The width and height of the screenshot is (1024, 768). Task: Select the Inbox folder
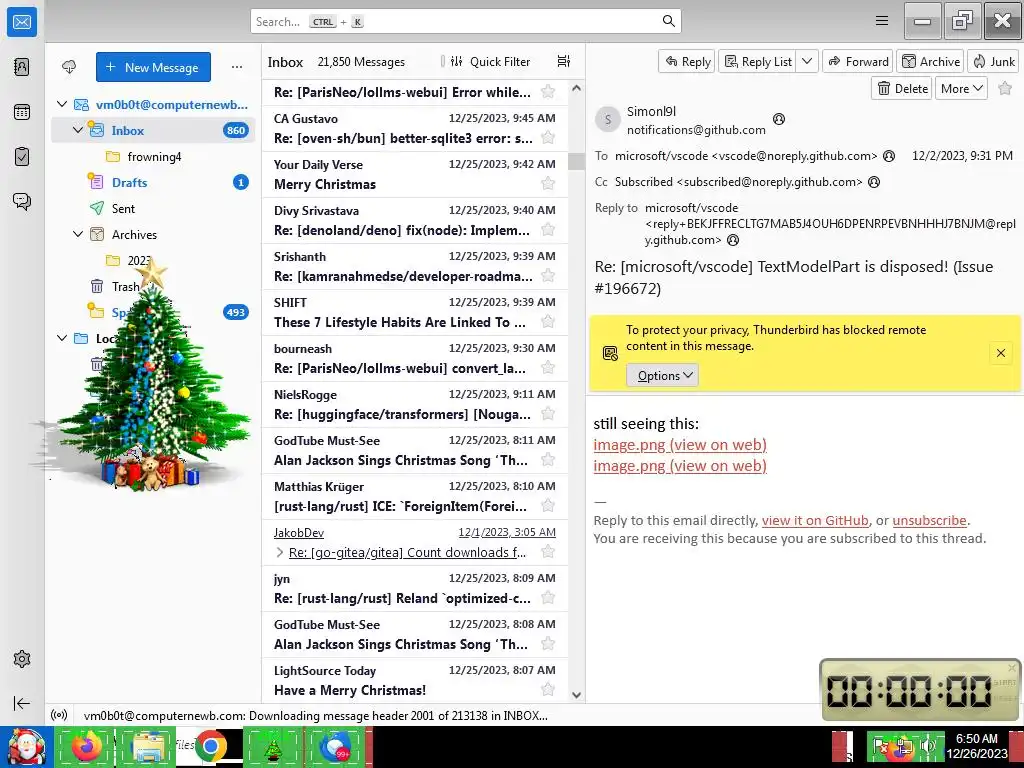point(153,130)
